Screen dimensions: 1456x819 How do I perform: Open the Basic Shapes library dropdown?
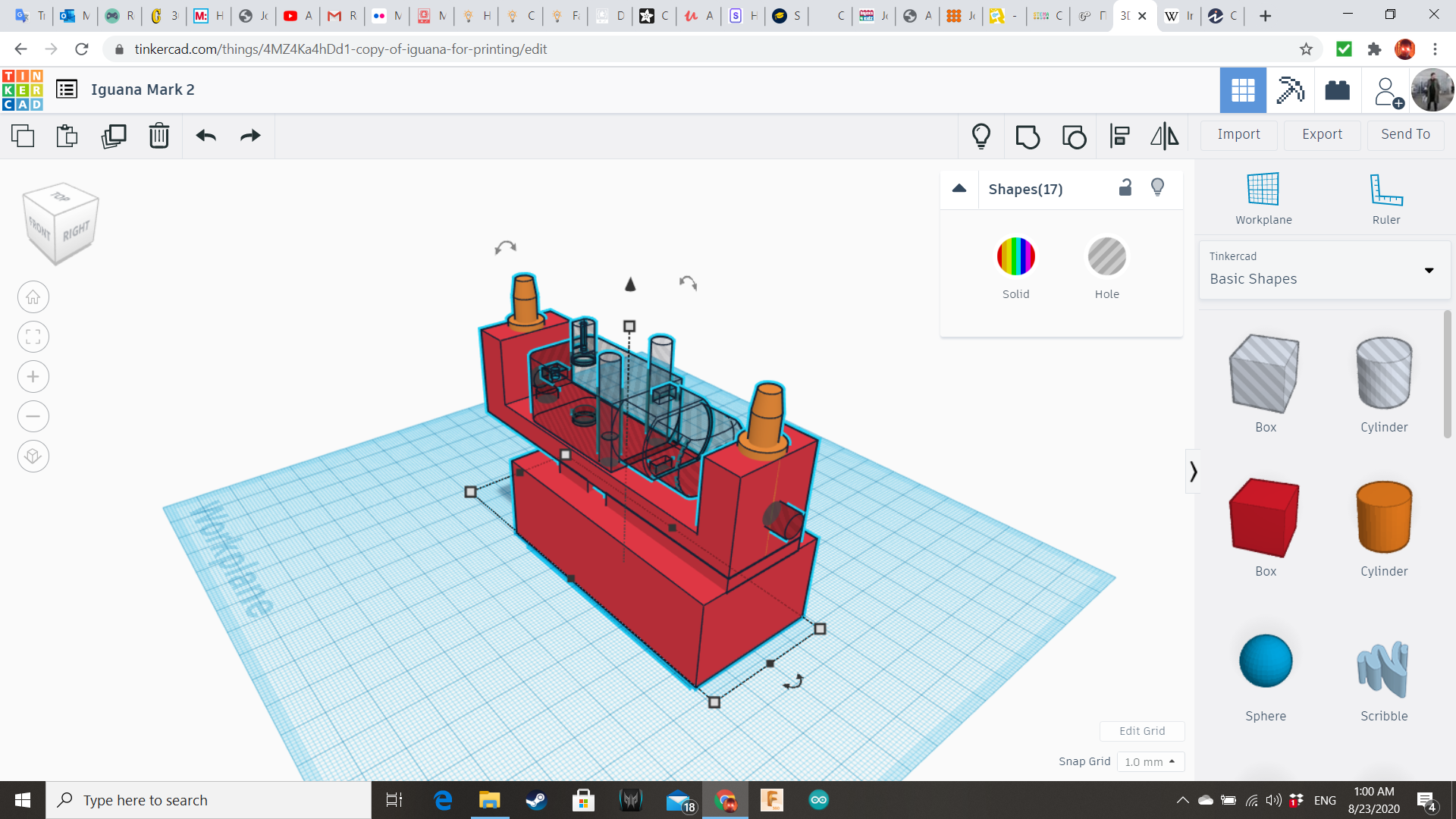click(x=1324, y=270)
